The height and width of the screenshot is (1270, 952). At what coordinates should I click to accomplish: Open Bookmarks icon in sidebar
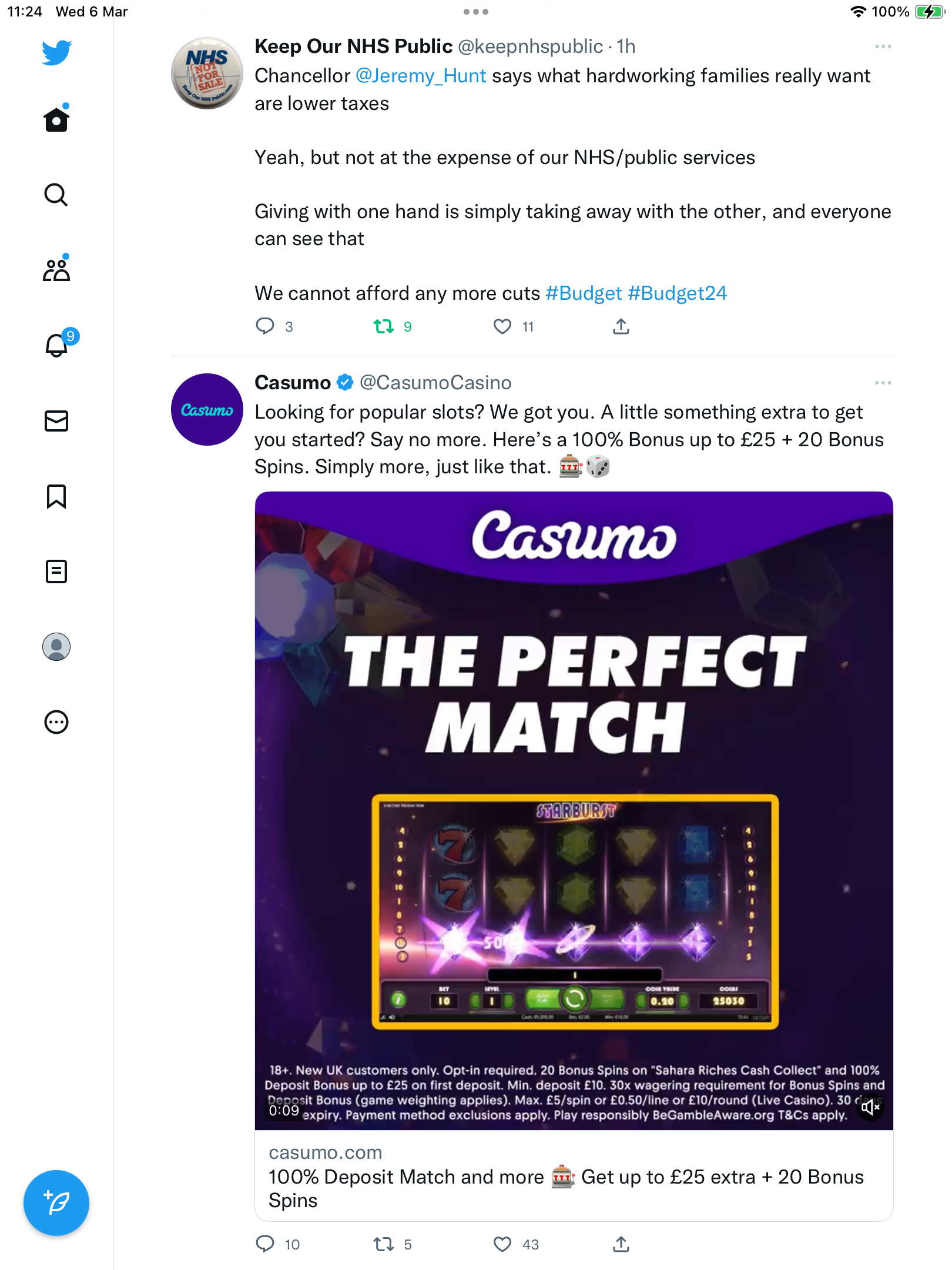click(x=56, y=496)
